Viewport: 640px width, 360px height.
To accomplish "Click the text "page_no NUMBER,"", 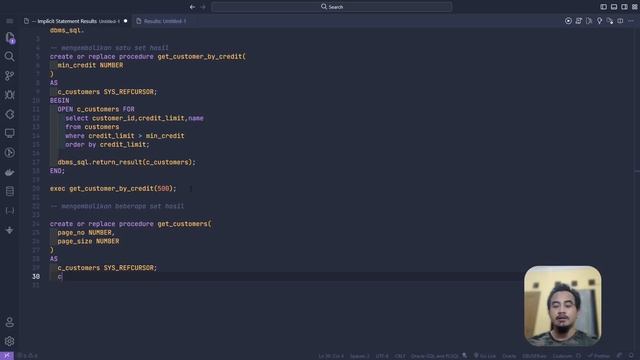I will coord(86,233).
